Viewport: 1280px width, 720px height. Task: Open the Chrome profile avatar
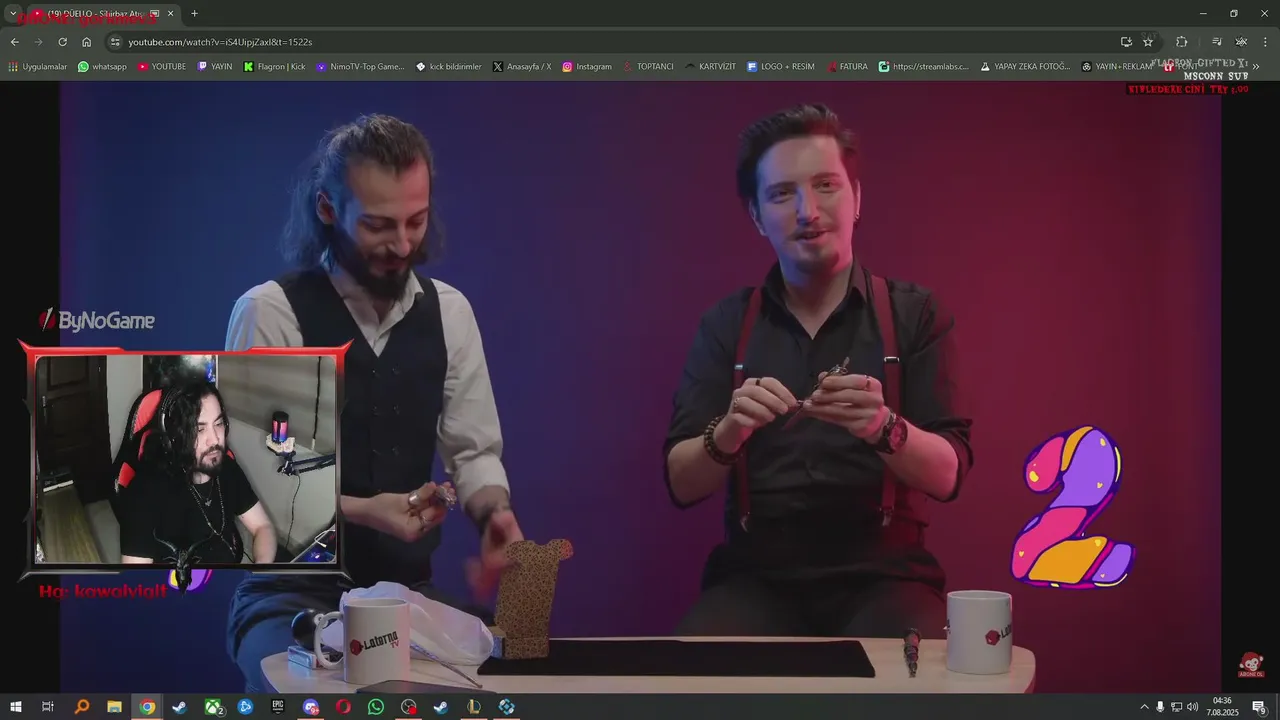point(1241,42)
